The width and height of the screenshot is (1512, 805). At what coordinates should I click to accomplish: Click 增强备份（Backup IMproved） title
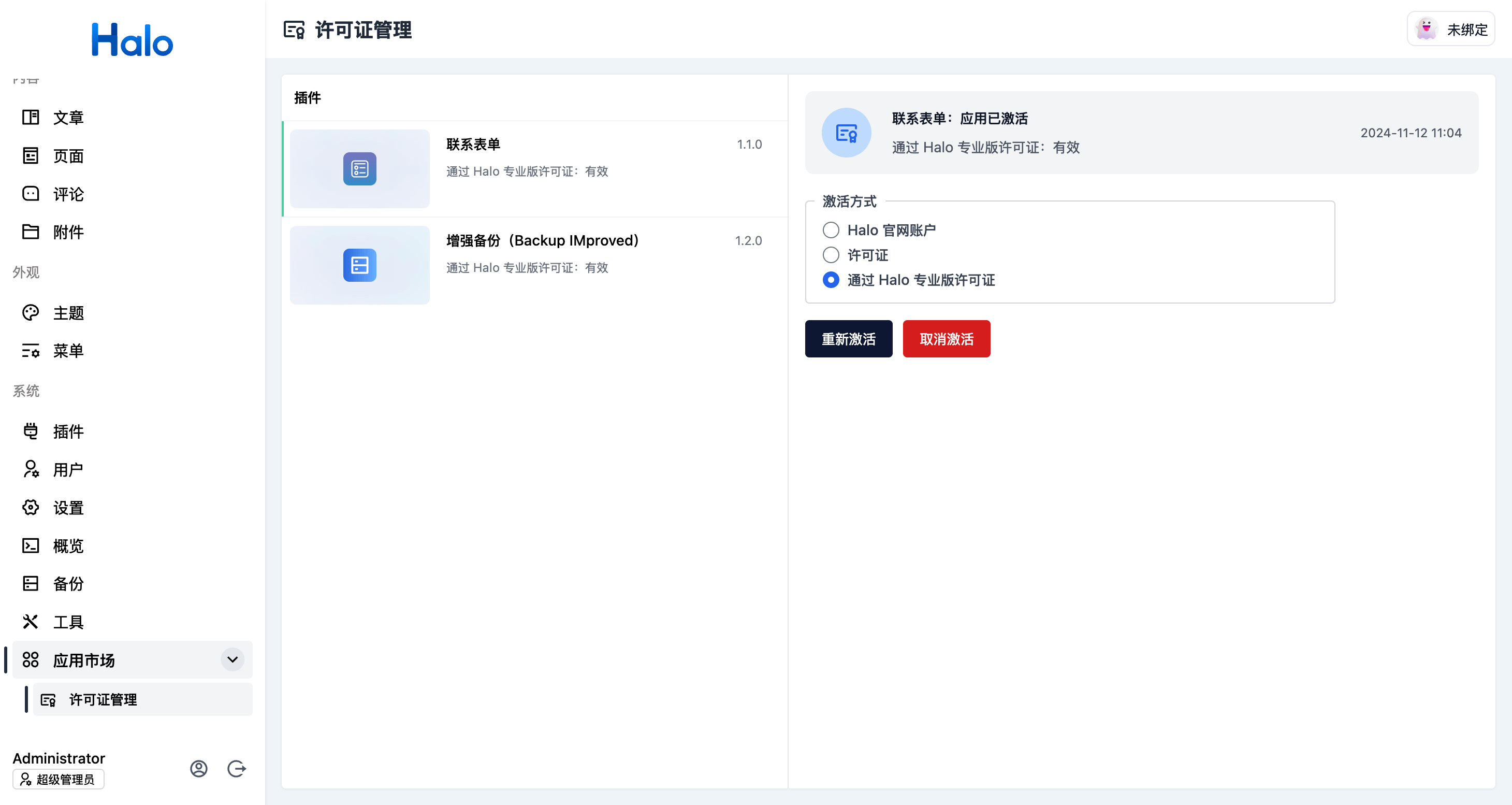pyautogui.click(x=543, y=241)
